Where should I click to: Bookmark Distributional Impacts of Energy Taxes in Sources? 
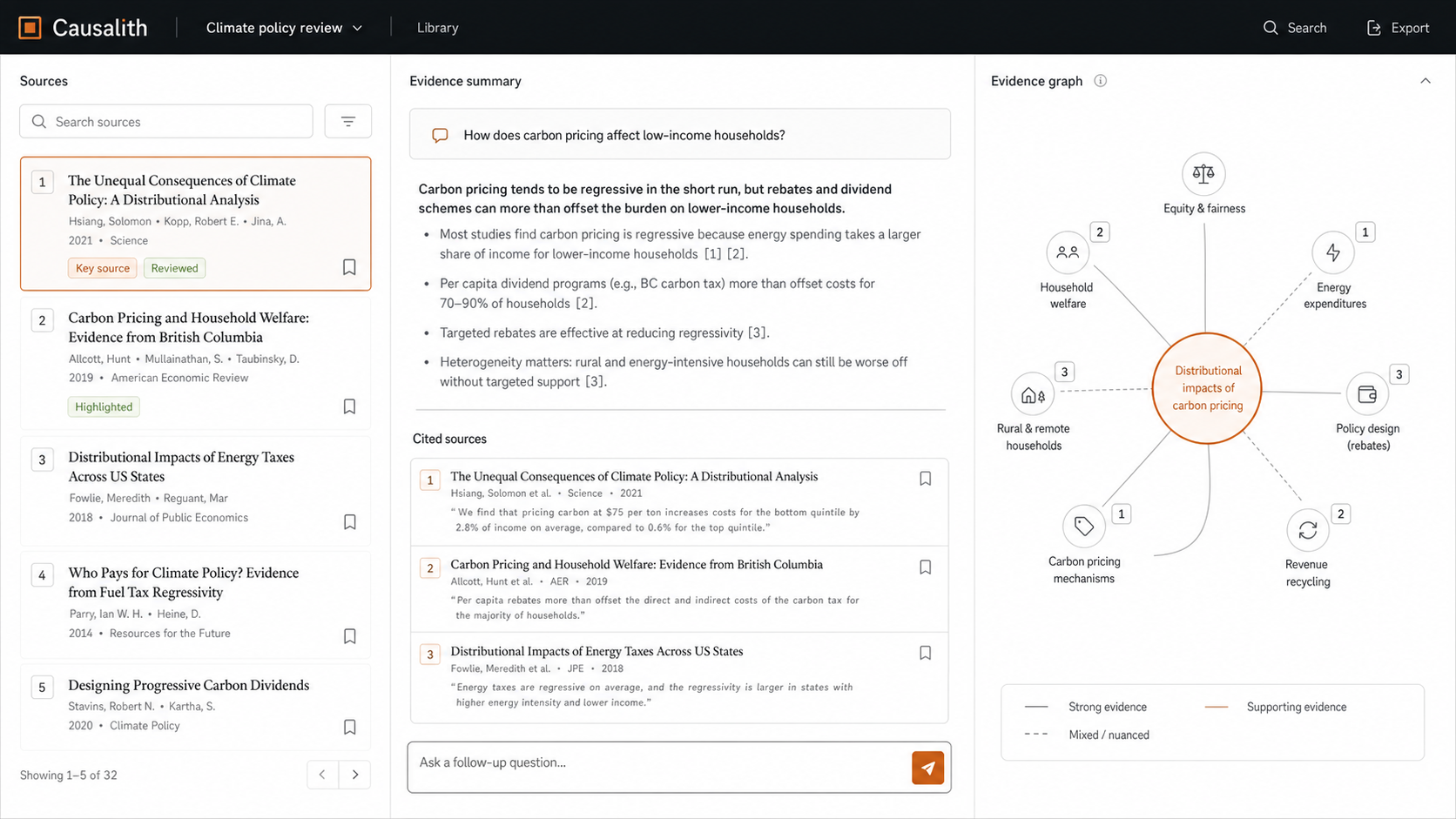point(349,522)
